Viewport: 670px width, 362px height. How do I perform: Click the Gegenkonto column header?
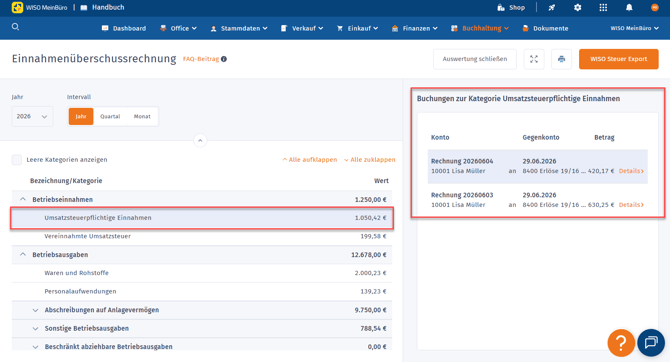point(541,137)
